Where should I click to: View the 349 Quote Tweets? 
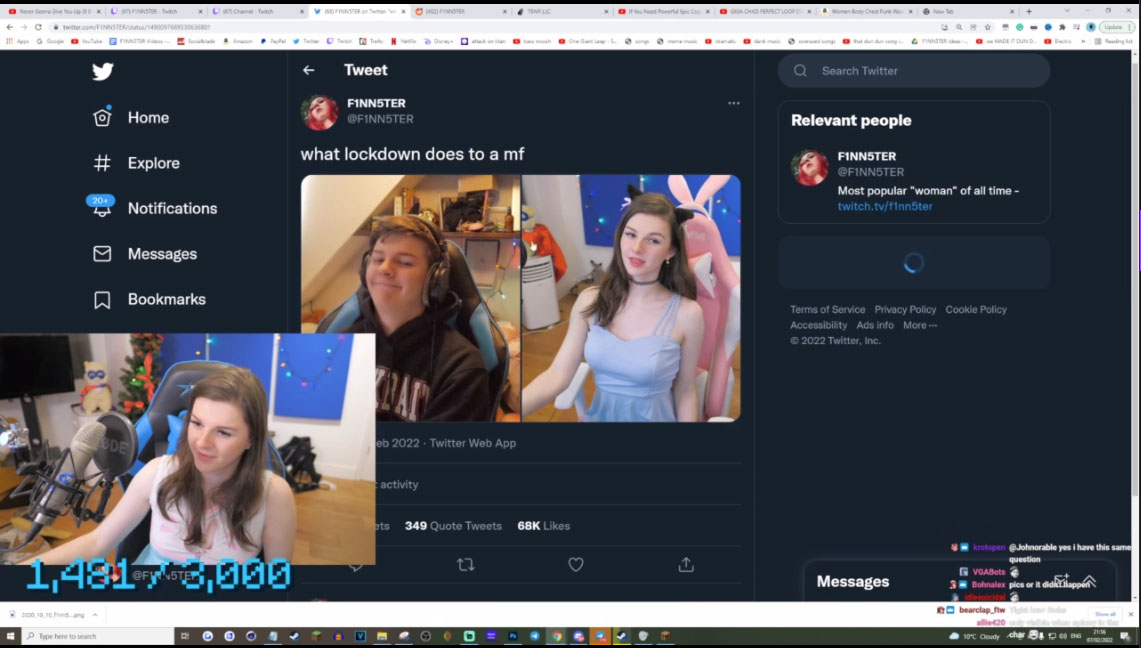[x=453, y=526]
